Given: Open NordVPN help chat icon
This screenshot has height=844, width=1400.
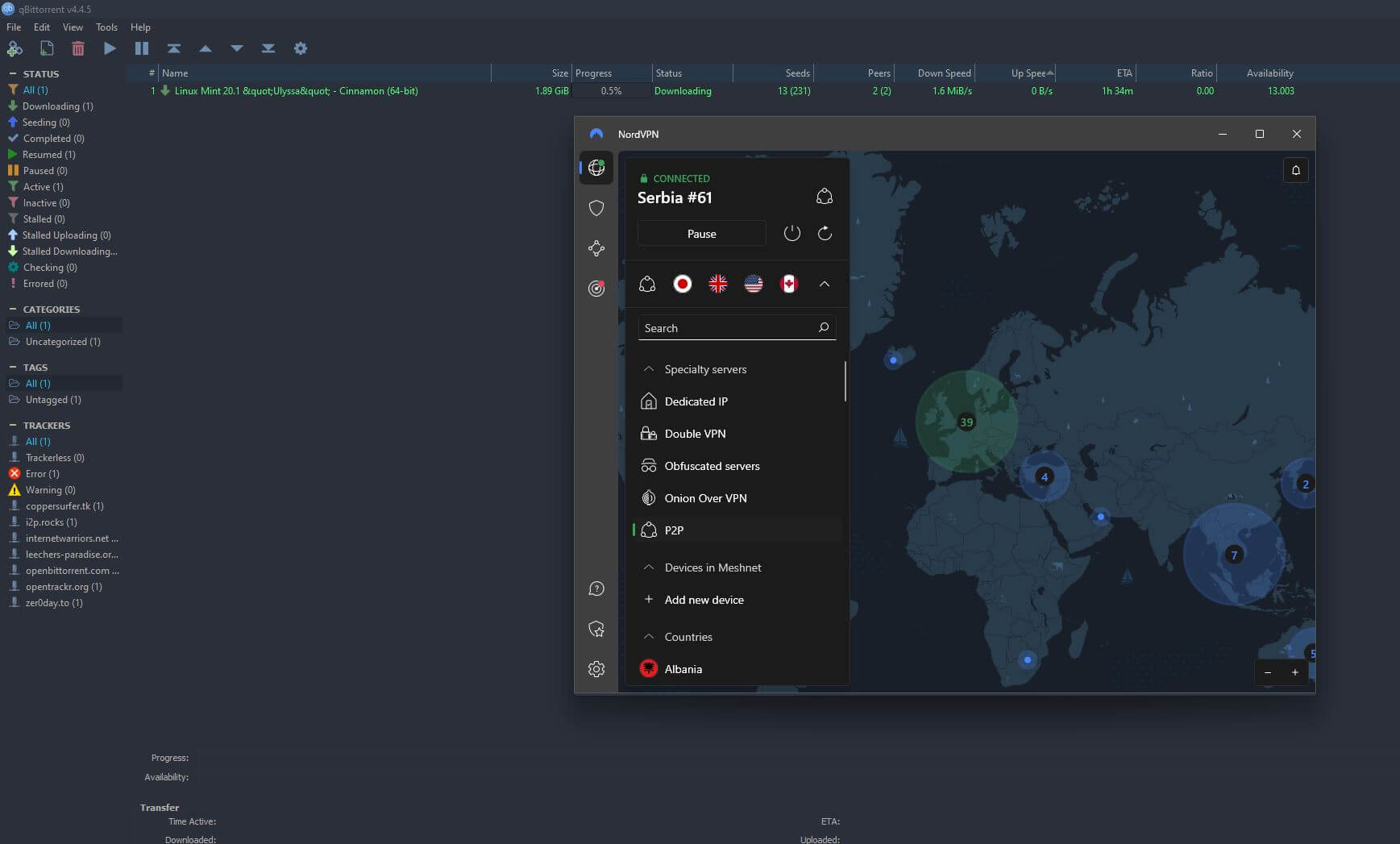Looking at the screenshot, I should click(x=596, y=588).
